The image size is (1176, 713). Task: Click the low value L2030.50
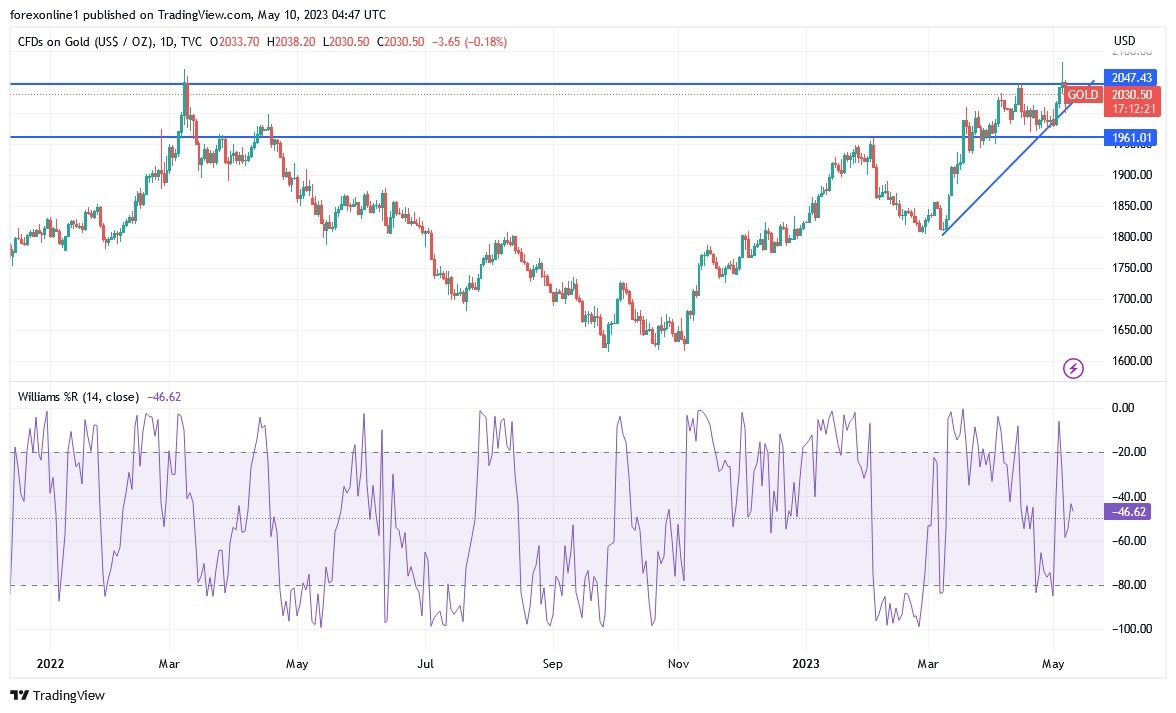coord(346,42)
